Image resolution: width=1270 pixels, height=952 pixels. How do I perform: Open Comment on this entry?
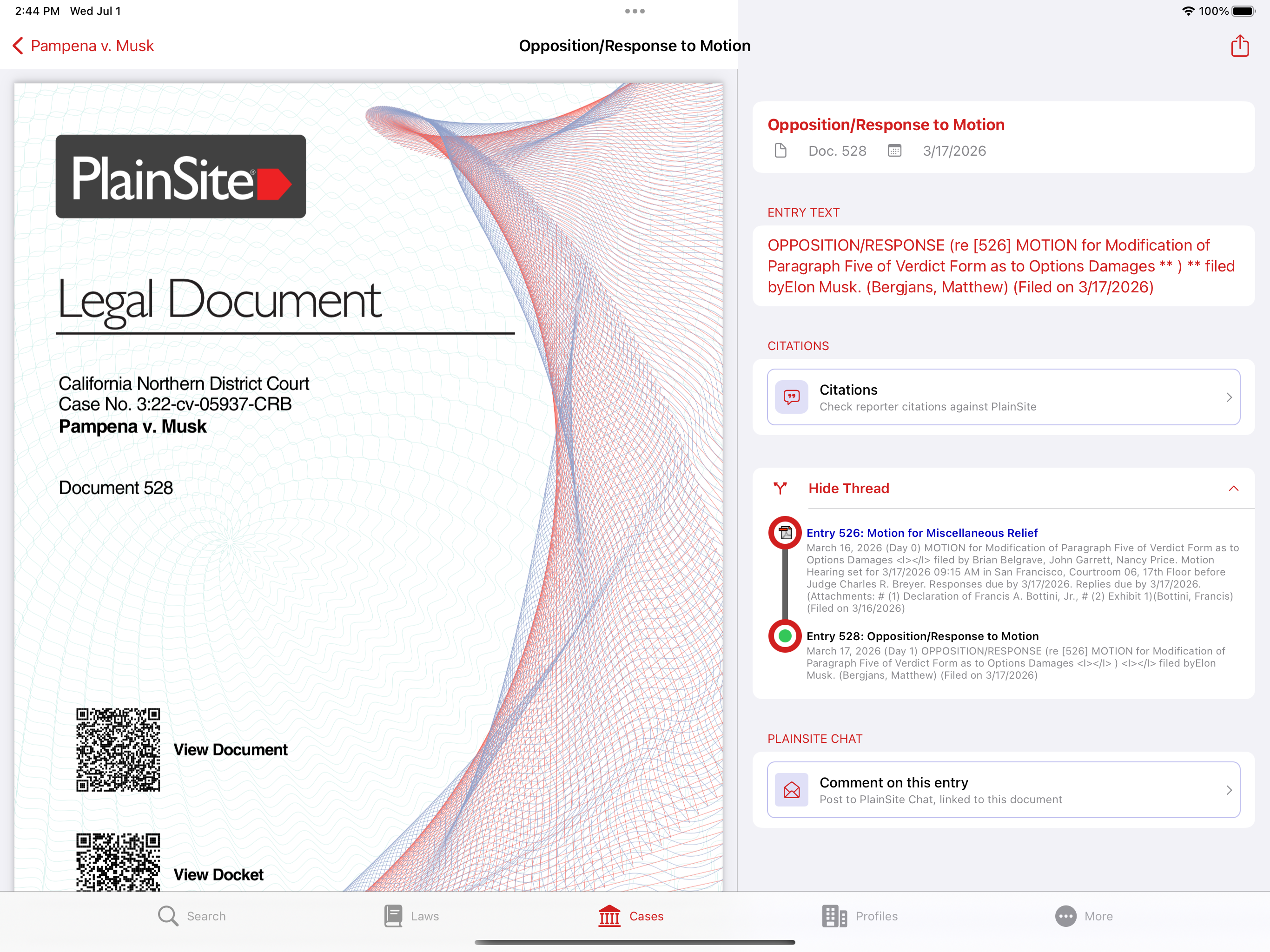(x=1003, y=790)
